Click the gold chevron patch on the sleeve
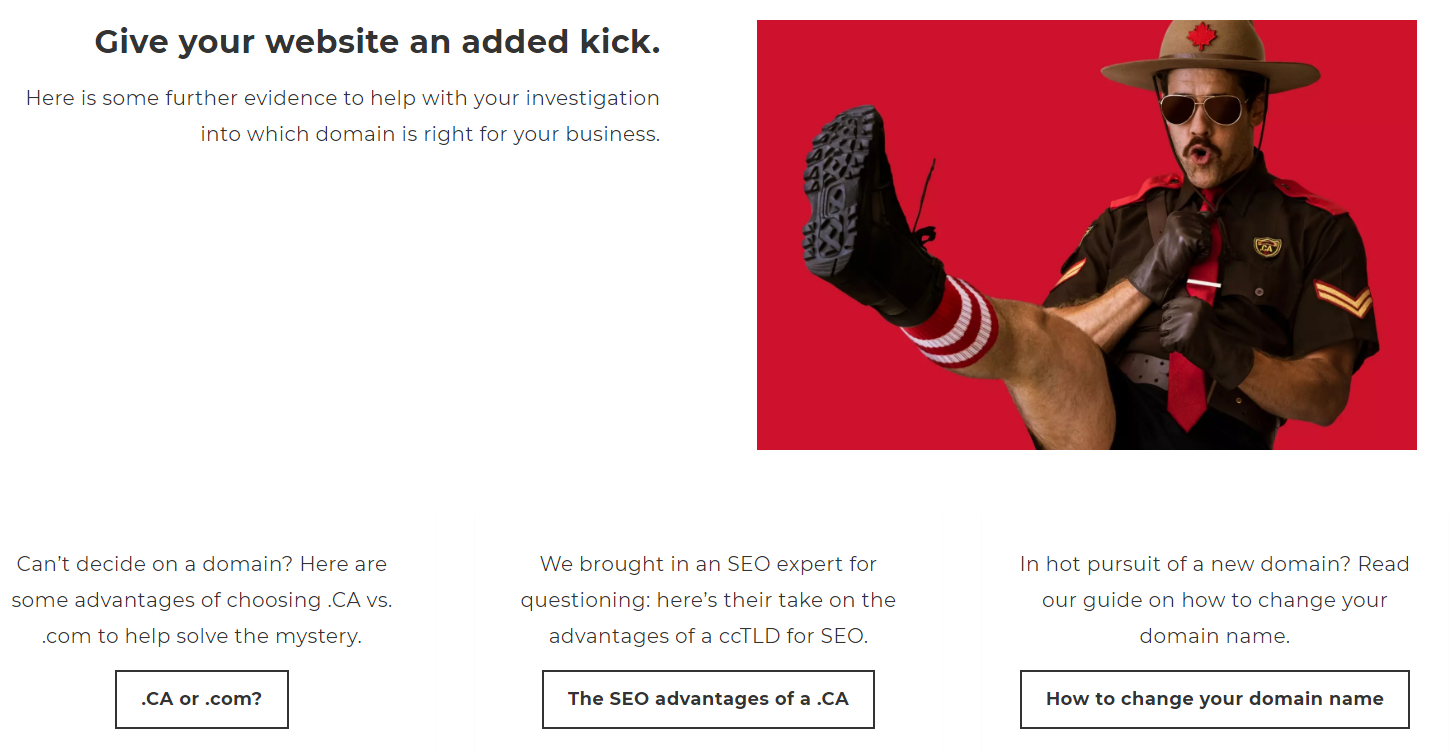 (1343, 298)
